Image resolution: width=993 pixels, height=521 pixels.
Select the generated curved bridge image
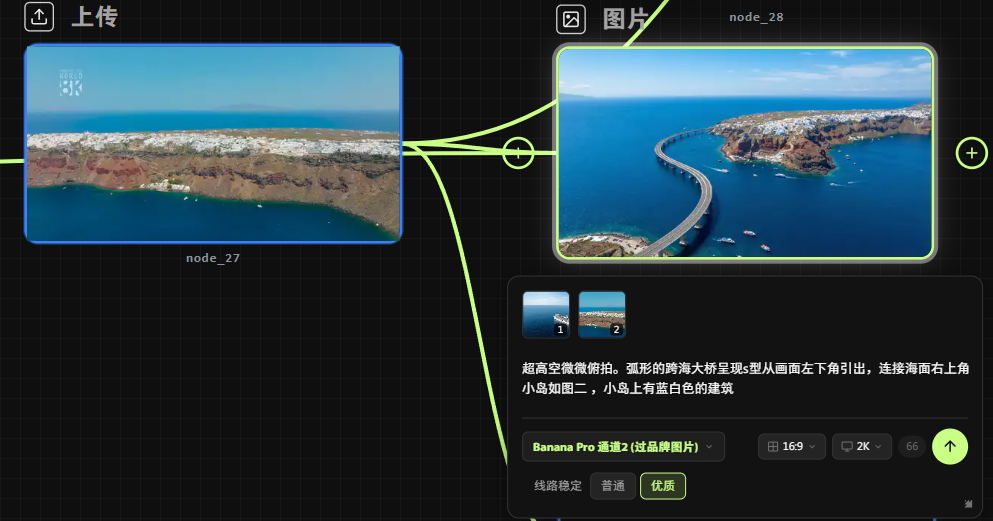pos(745,154)
